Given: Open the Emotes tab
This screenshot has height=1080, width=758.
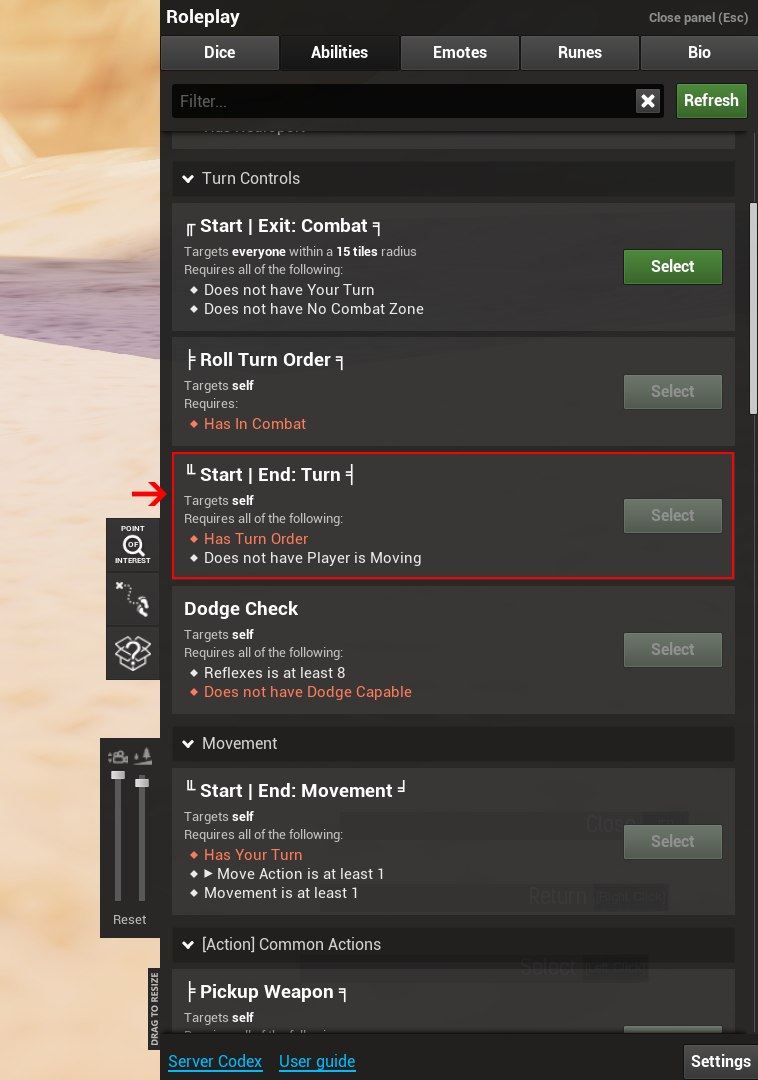Looking at the screenshot, I should click(460, 53).
